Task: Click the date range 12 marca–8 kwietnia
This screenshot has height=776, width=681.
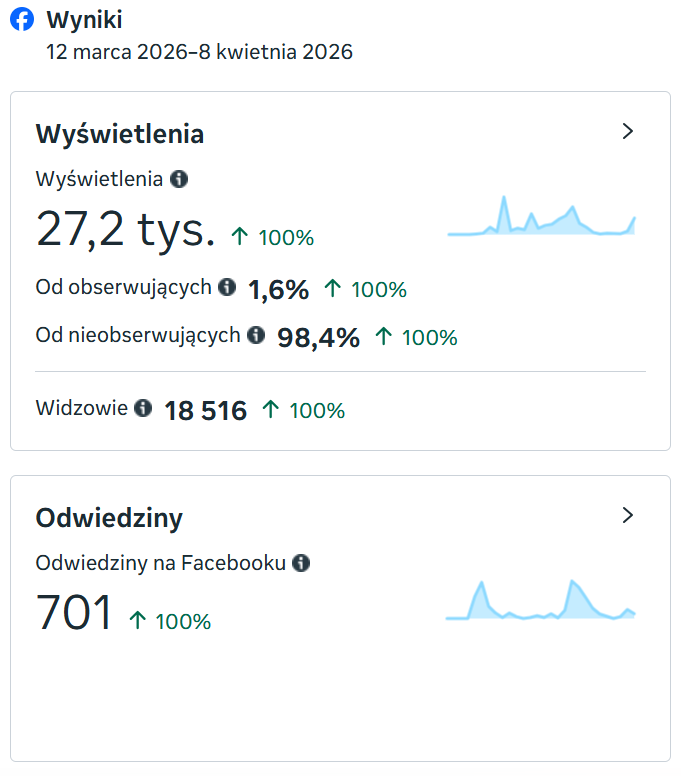Action: point(199,52)
